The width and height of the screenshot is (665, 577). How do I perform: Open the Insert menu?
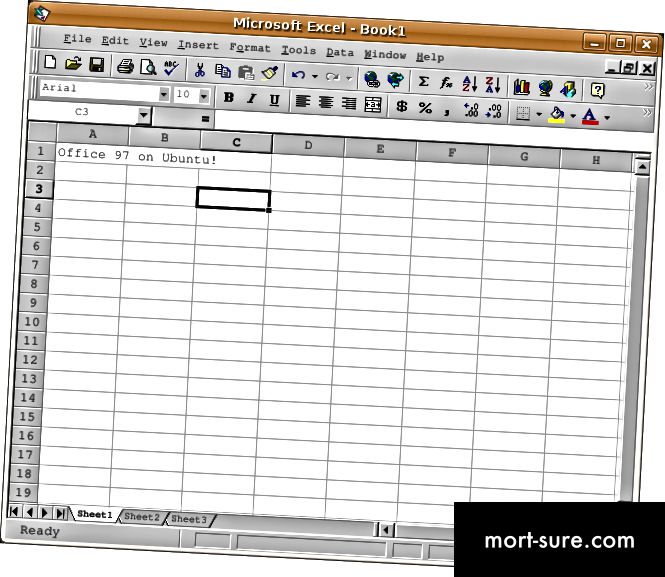pyautogui.click(x=198, y=45)
